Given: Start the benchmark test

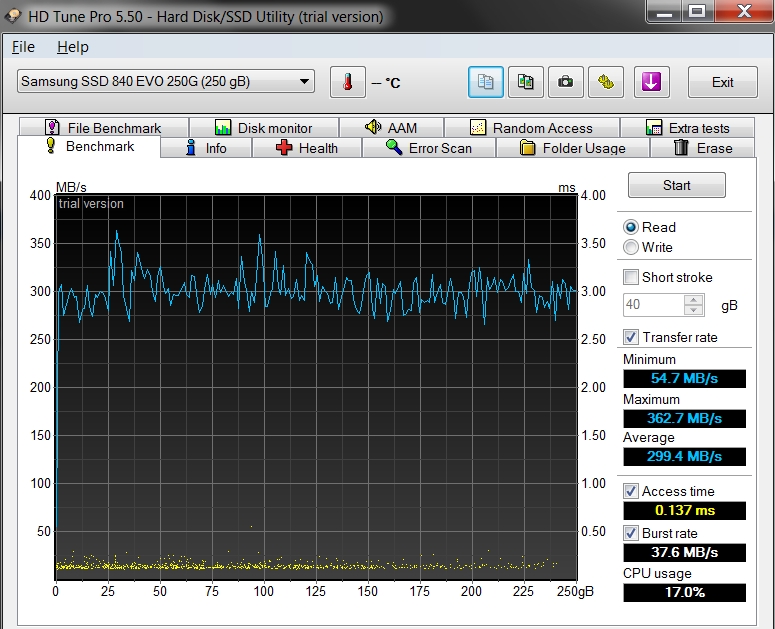Looking at the screenshot, I should pyautogui.click(x=677, y=185).
